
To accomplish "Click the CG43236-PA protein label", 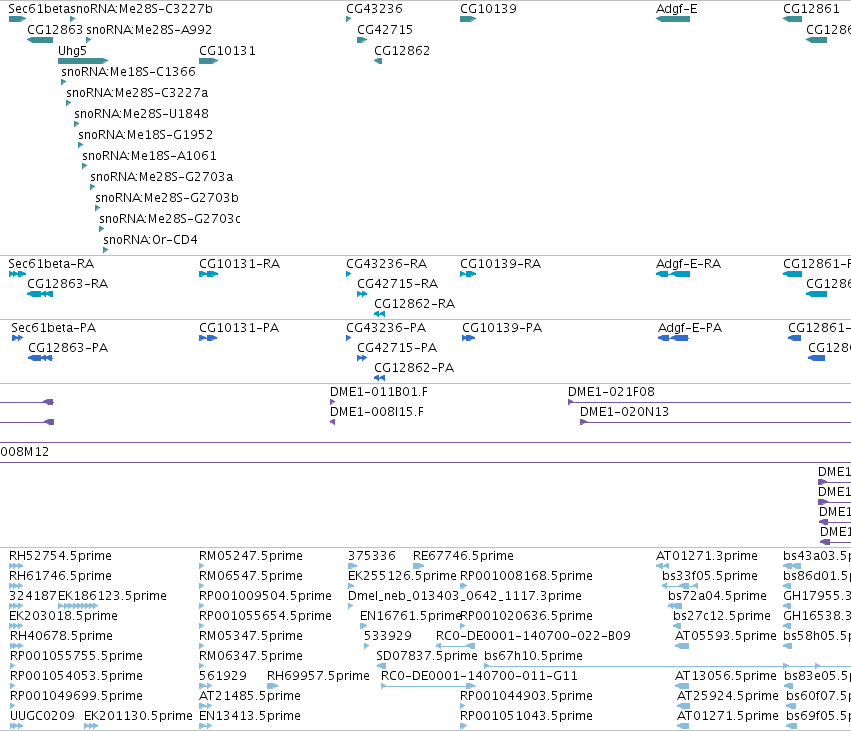I will click(386, 328).
